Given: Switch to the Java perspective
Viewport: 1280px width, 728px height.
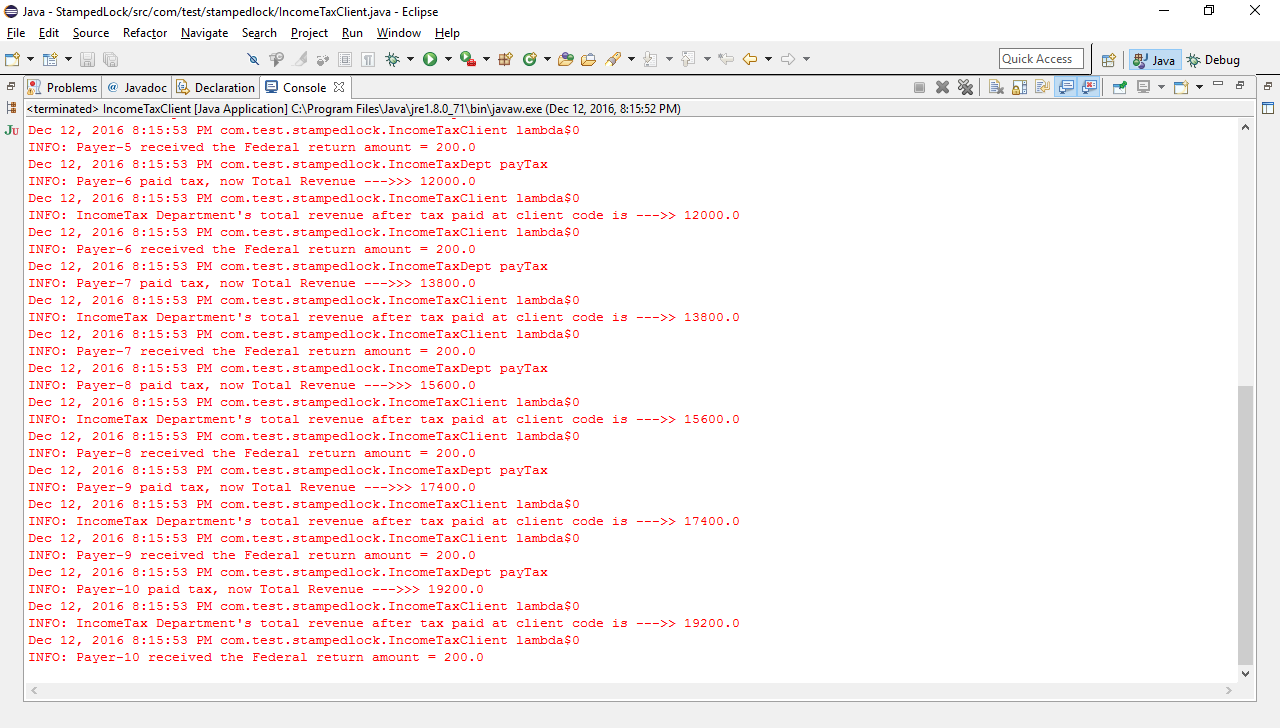Looking at the screenshot, I should pos(1155,60).
